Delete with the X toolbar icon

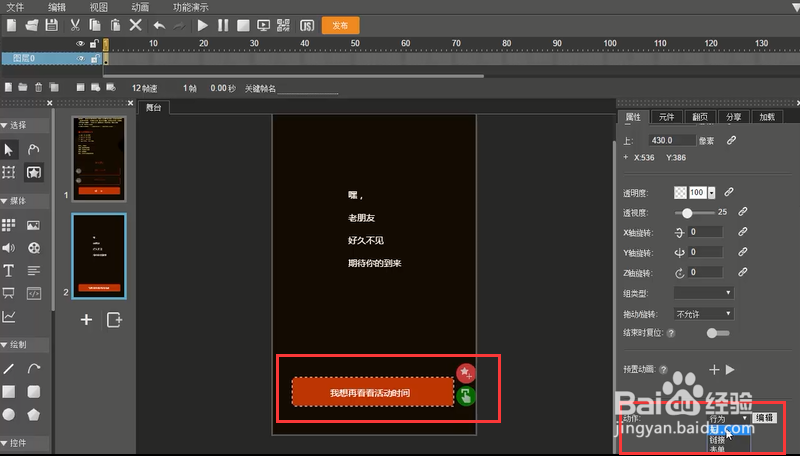(x=135, y=25)
